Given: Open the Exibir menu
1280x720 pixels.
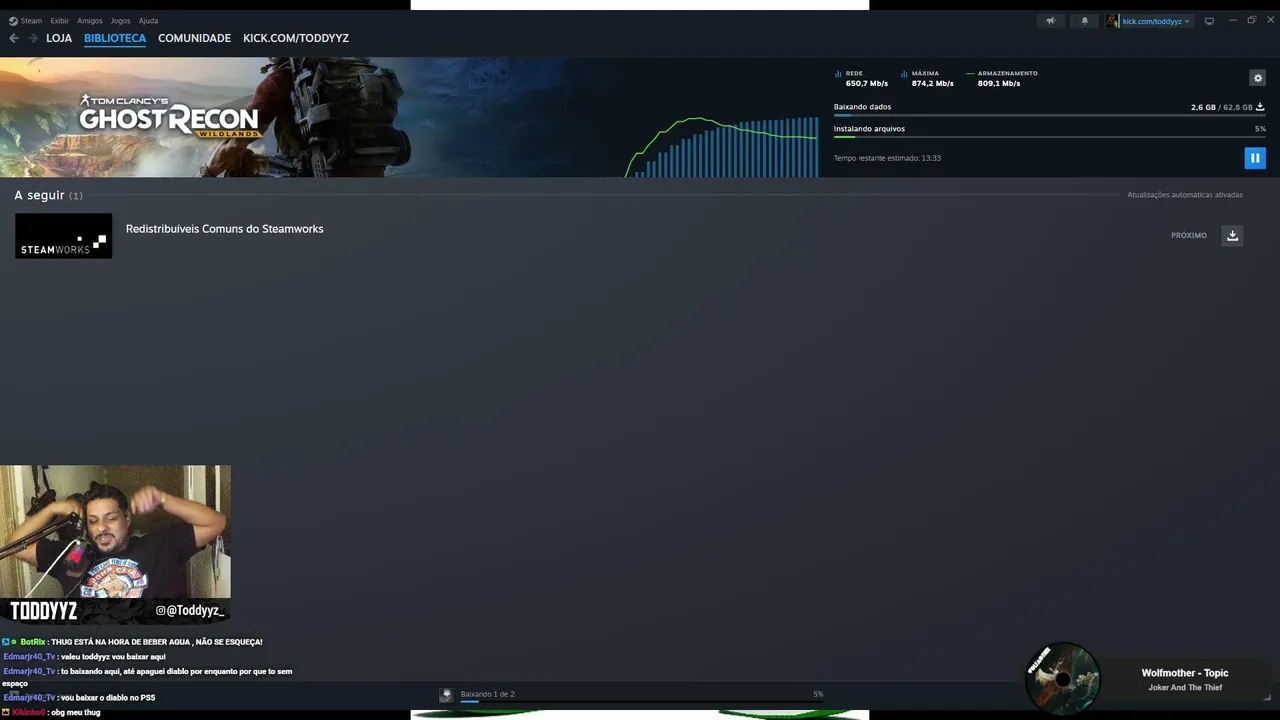Looking at the screenshot, I should 60,20.
